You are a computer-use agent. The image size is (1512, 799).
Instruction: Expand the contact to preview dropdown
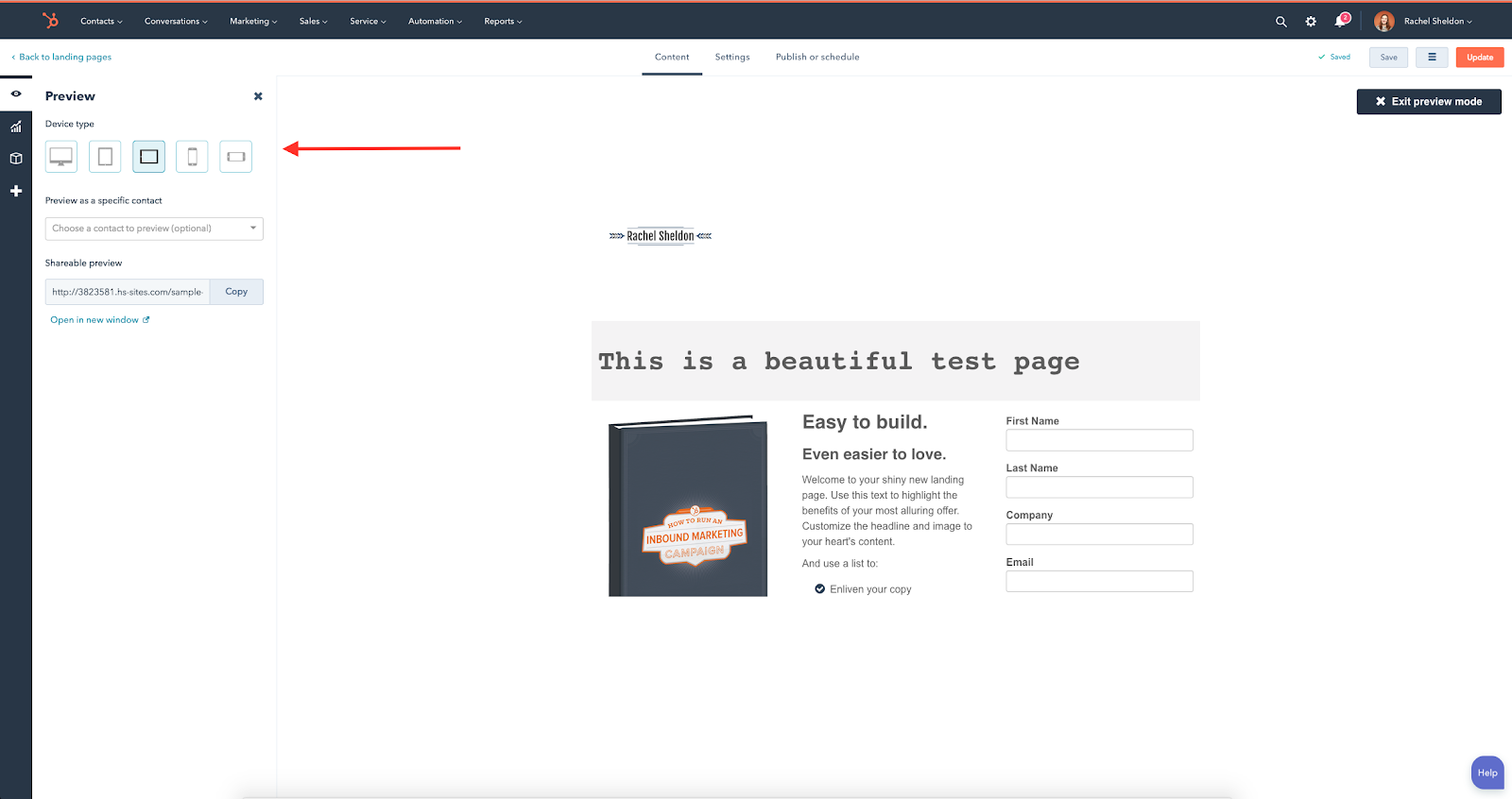[x=154, y=229]
